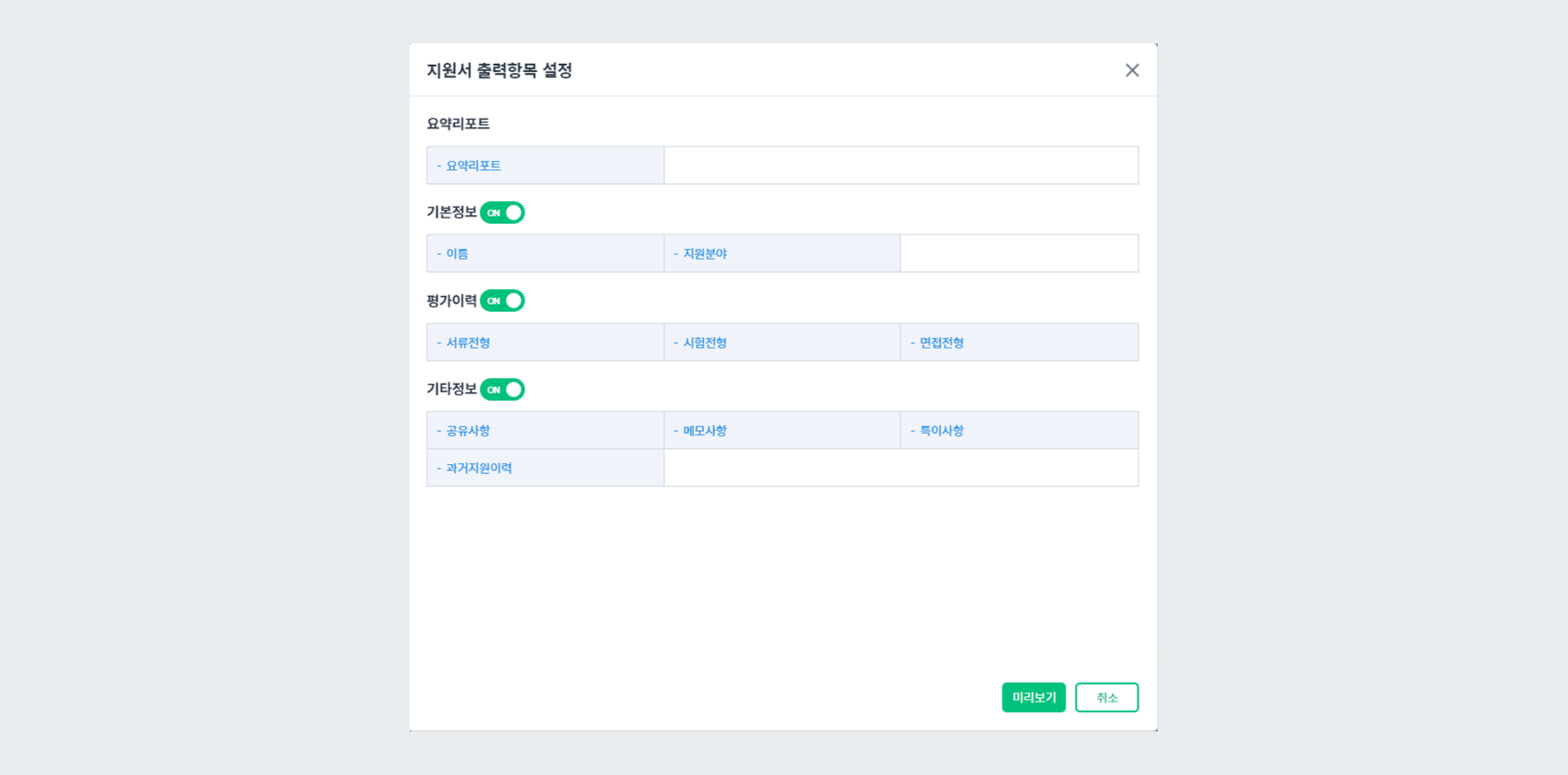Click the empty cell beside 요약리포트
The image size is (1568, 775).
coord(902,165)
